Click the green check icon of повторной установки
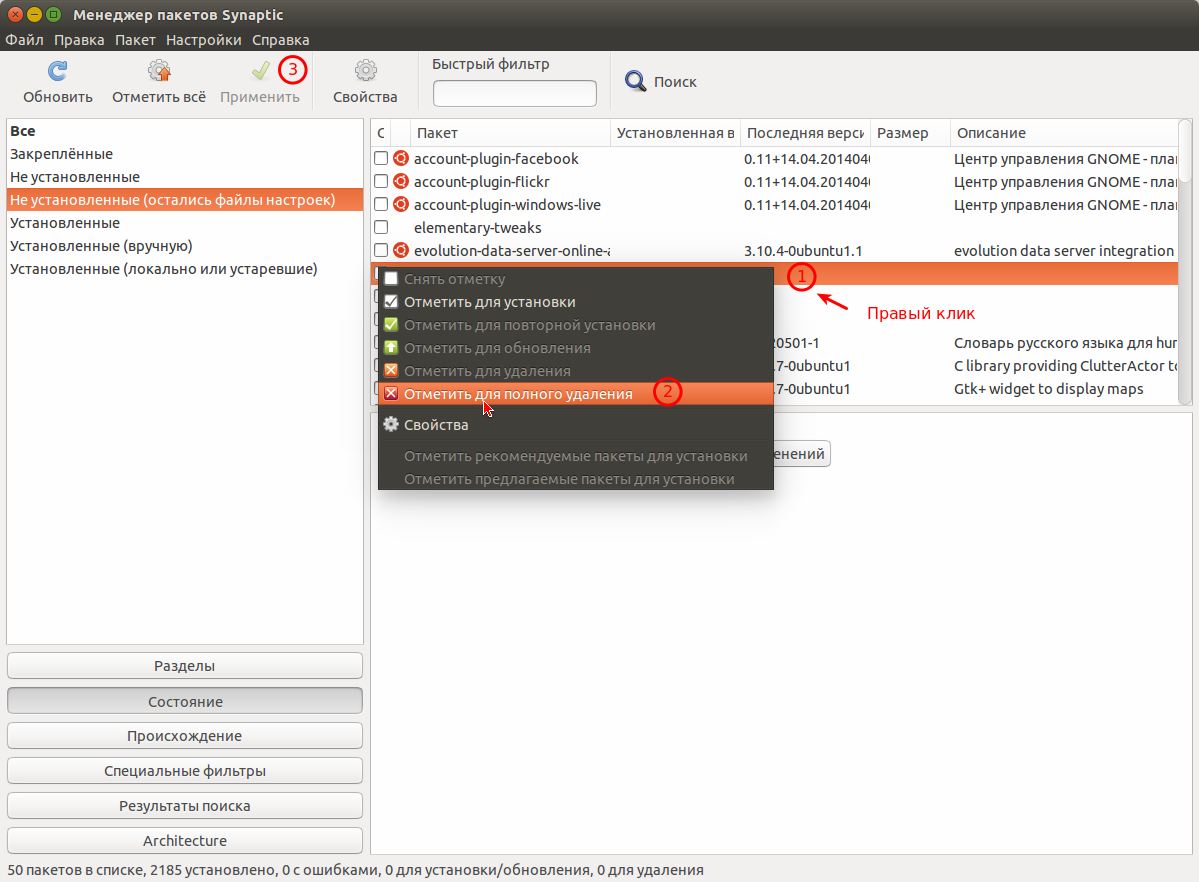The image size is (1199, 882). click(391, 324)
